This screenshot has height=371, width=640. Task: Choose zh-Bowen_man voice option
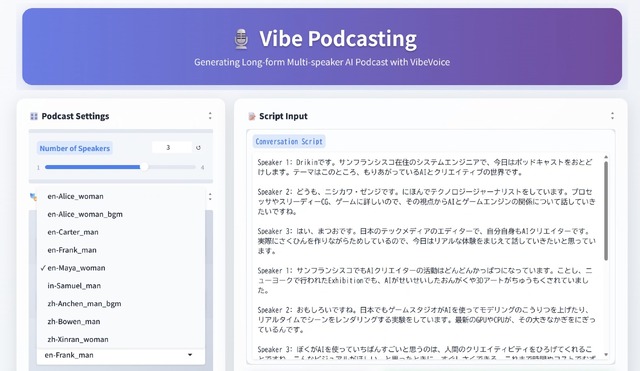point(121,322)
